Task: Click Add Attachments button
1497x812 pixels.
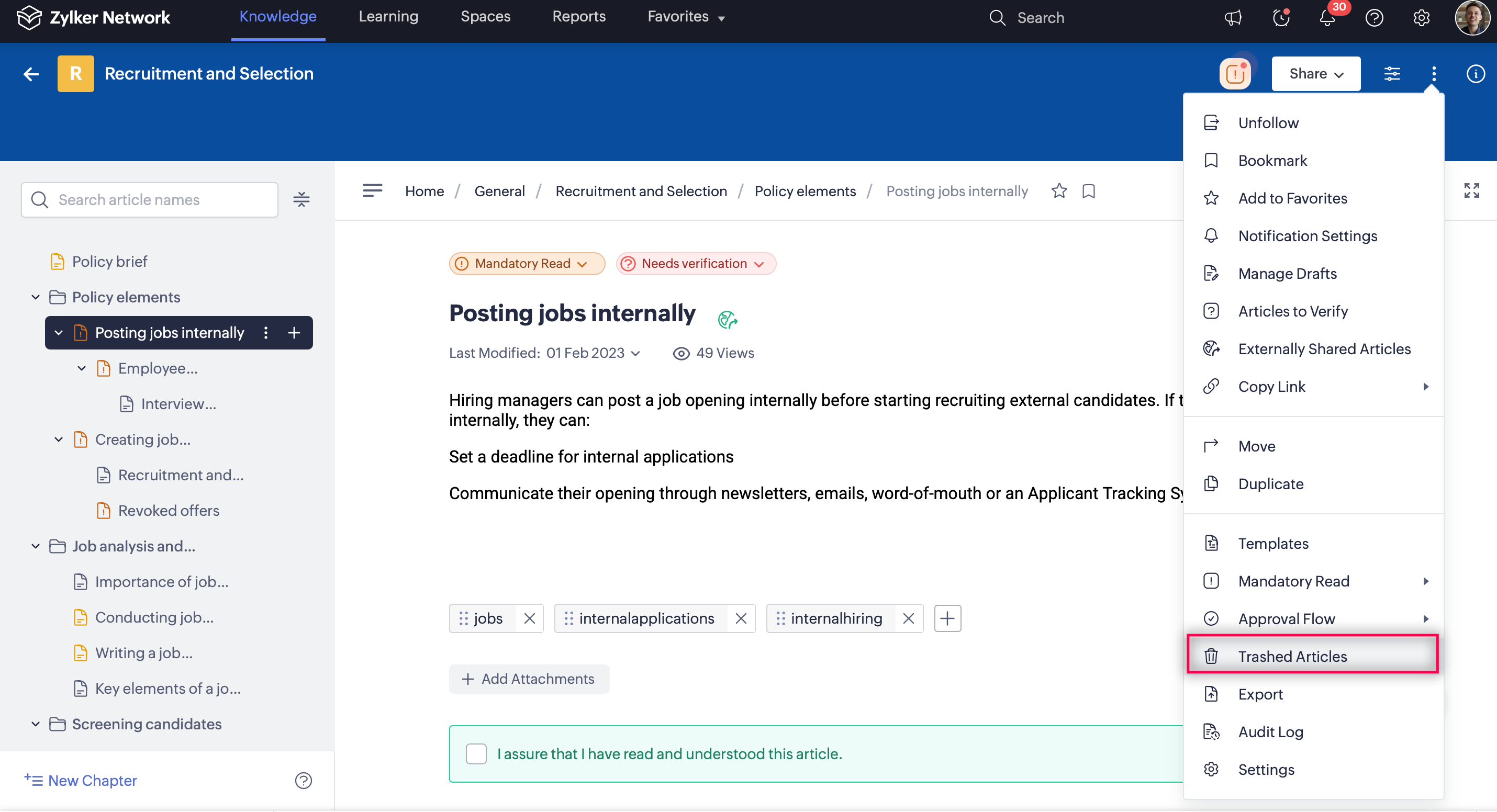Action: click(x=529, y=679)
